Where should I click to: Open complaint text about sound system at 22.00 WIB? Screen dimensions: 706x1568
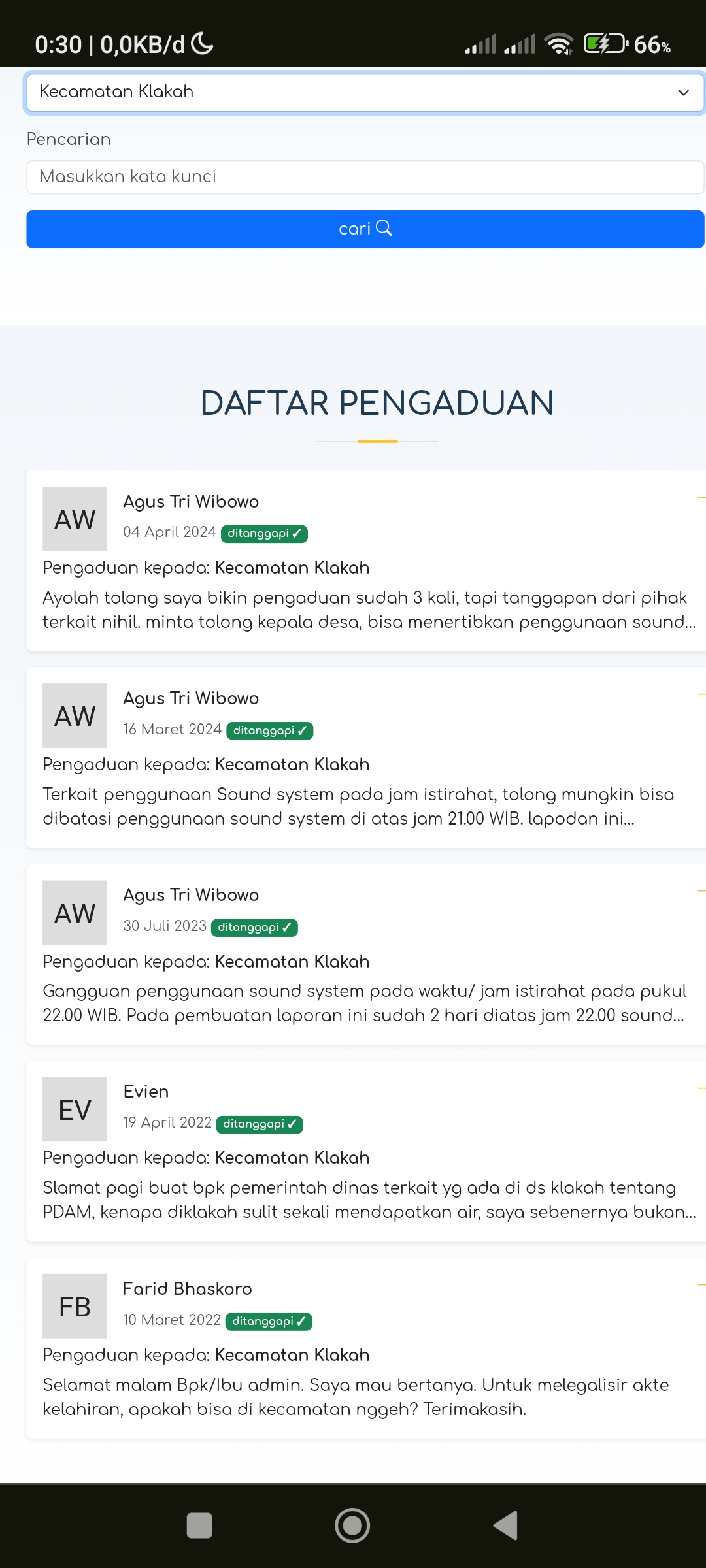364,1003
